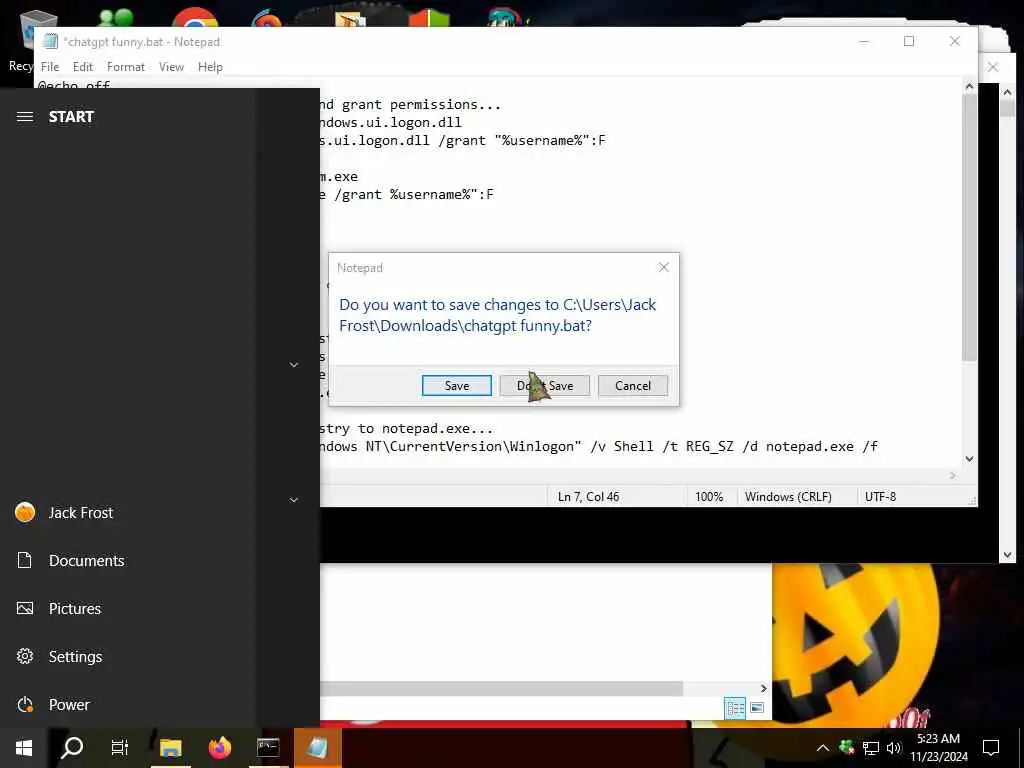
Task: Click the Notepad vertical scrollbar thumb
Action: (x=969, y=227)
